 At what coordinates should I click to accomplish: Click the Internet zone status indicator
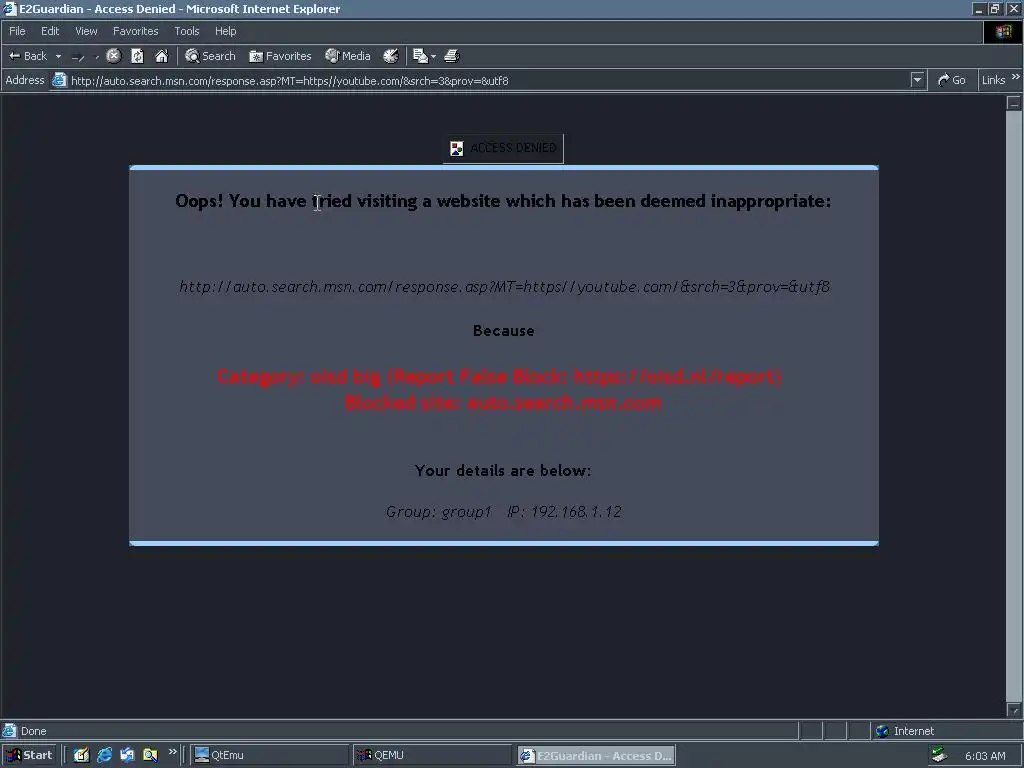pyautogui.click(x=905, y=731)
